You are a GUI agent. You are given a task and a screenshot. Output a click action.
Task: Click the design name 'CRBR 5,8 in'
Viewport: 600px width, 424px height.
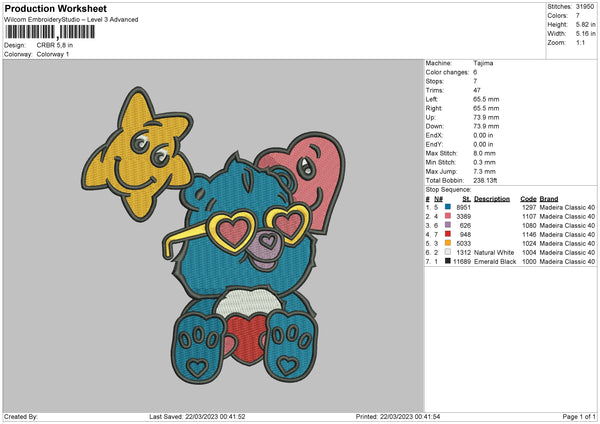[x=55, y=45]
